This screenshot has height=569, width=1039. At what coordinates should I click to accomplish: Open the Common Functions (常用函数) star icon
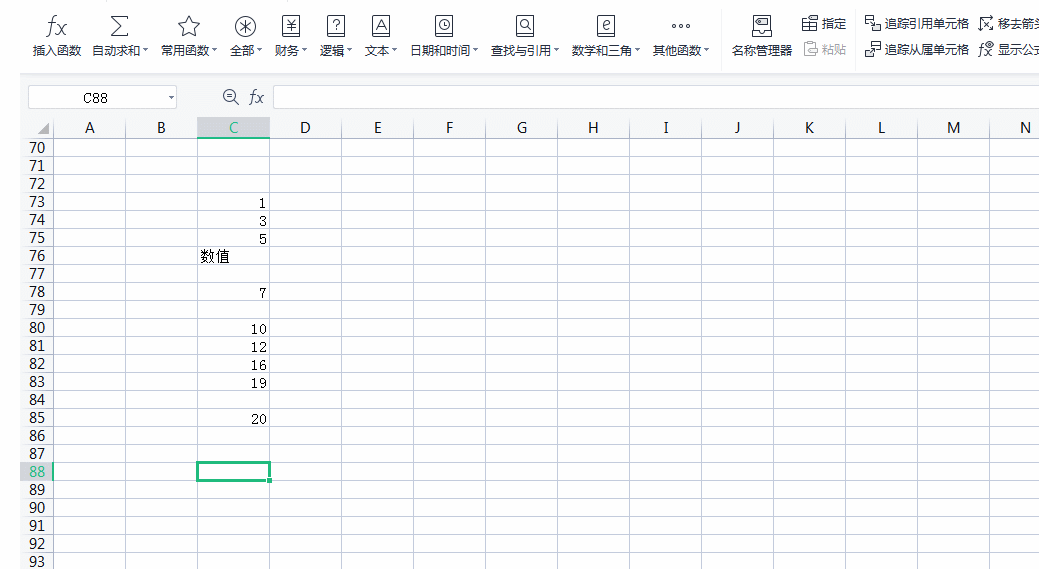(189, 26)
